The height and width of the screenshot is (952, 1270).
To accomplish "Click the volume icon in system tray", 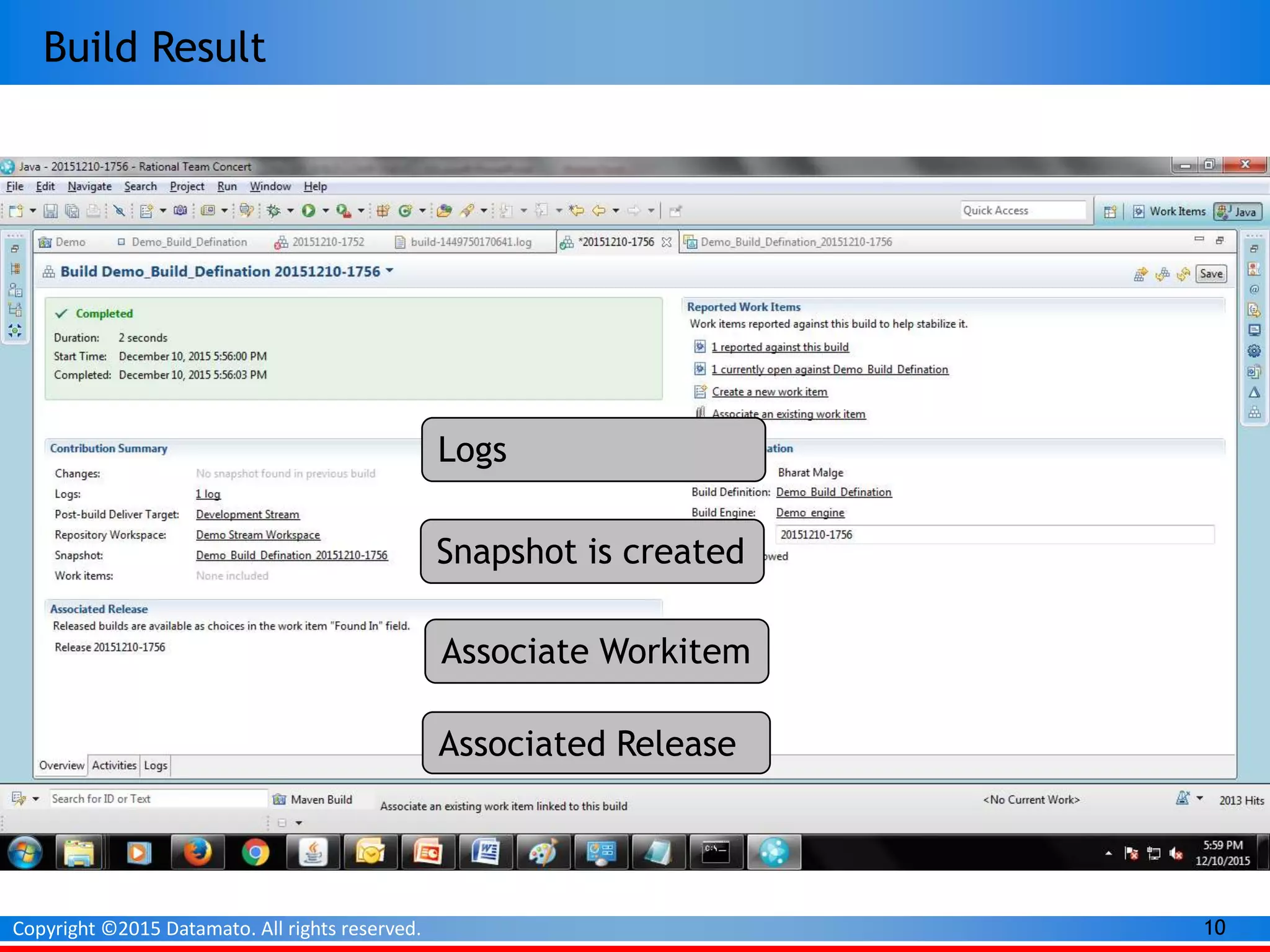I will point(1176,854).
